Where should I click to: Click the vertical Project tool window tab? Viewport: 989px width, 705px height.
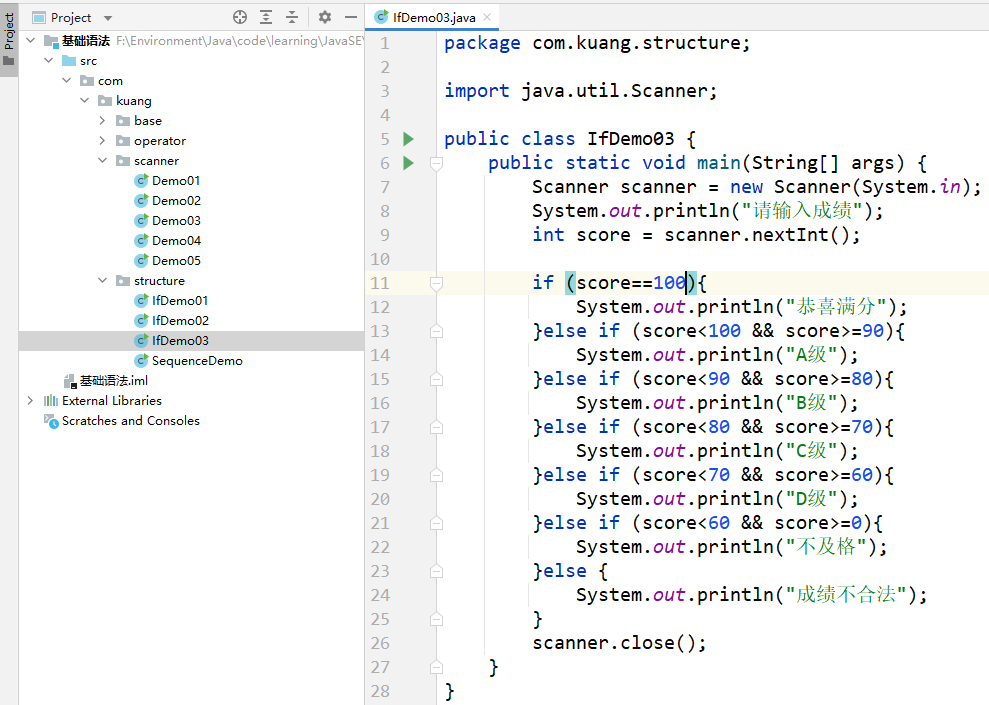[9, 38]
